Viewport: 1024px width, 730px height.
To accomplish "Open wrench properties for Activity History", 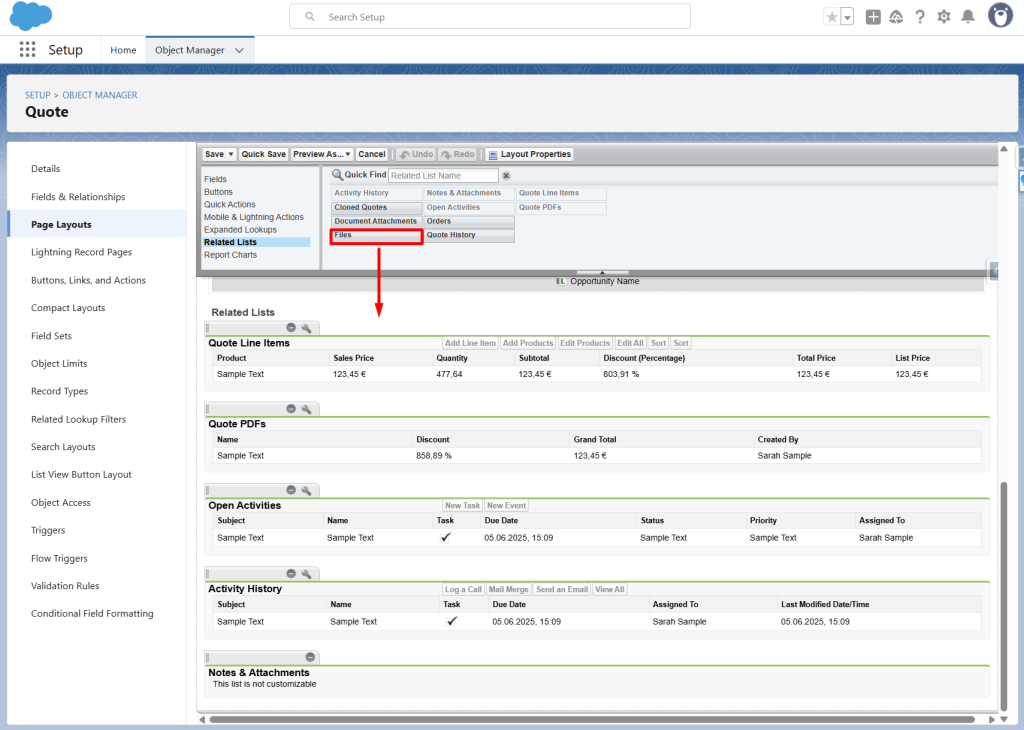I will click(307, 574).
